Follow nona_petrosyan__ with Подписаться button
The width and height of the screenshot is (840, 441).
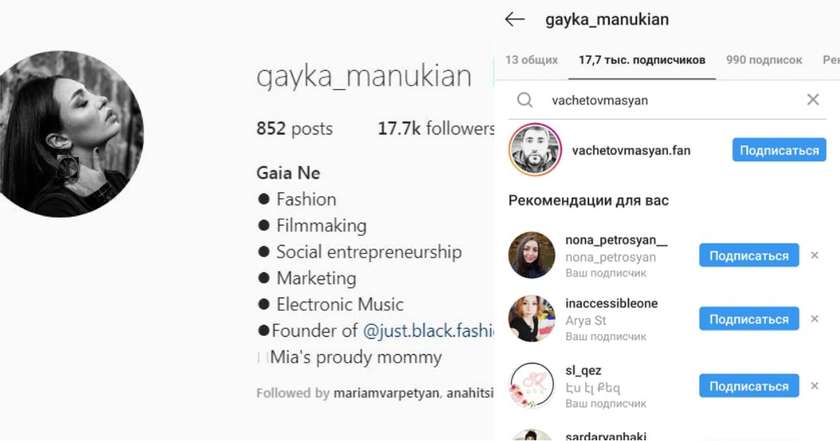coord(749,256)
